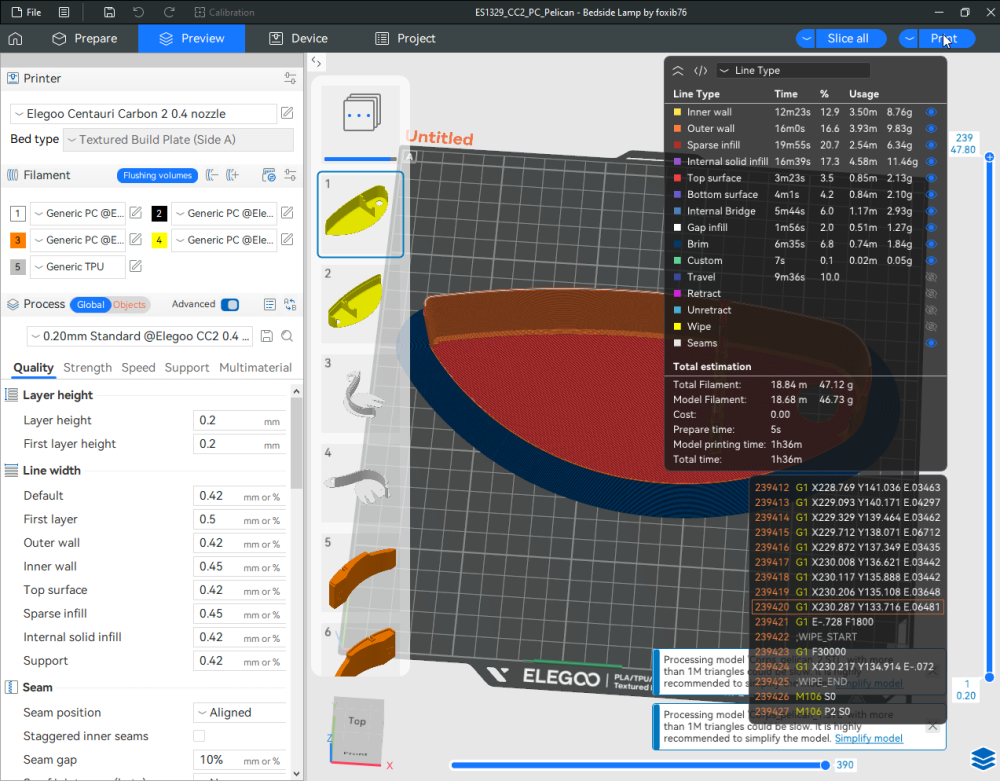
Task: Hide Outer wall lines via eye icon
Action: (x=931, y=129)
